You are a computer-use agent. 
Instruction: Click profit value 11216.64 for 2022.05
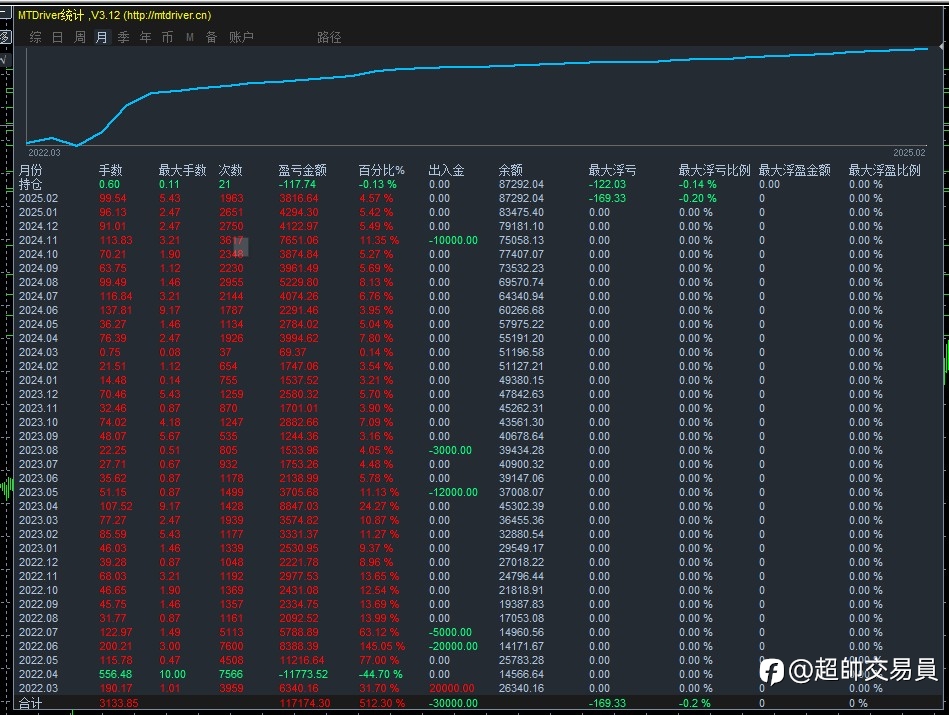(301, 660)
